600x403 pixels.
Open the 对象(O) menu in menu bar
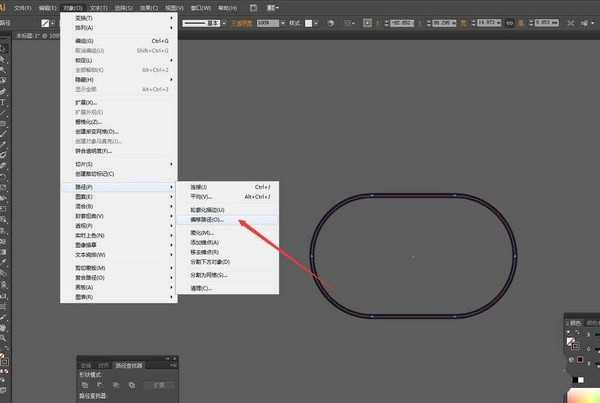click(x=68, y=7)
